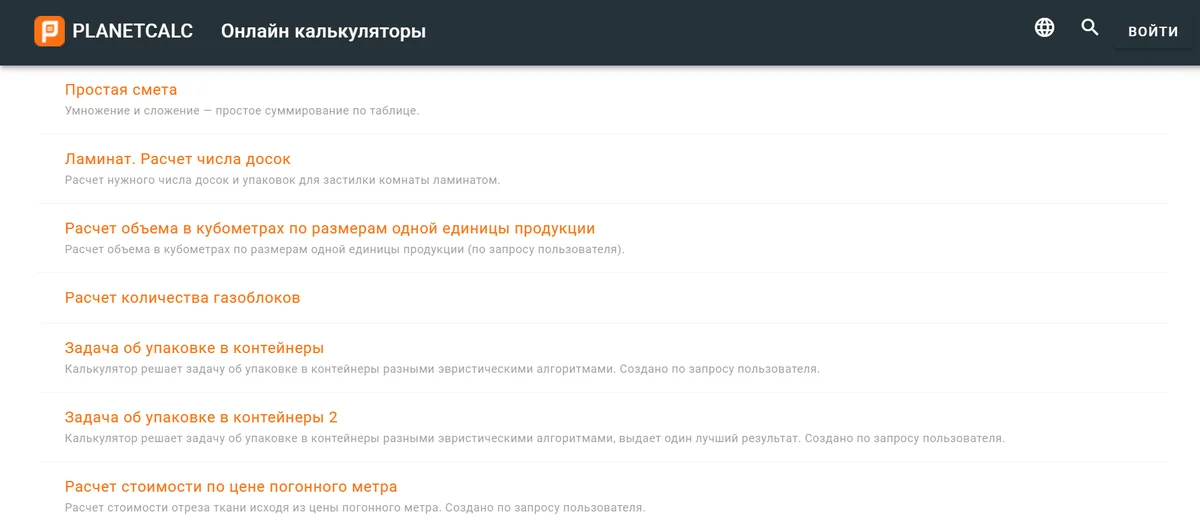
Task: Click description mentioning разными эвристическими алгоритмами without лучший результат
Action: click(442, 369)
